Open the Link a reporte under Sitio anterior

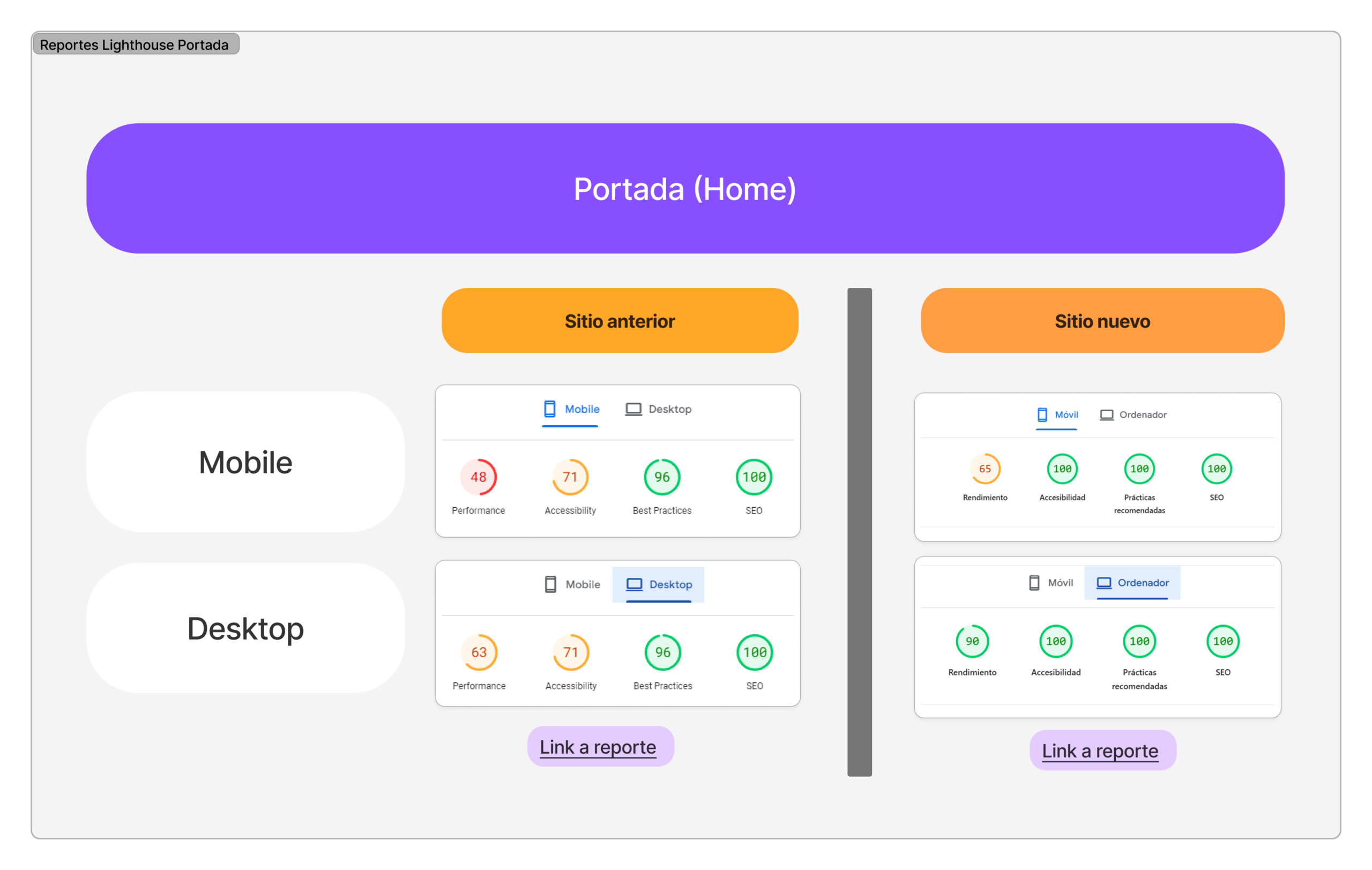[x=598, y=747]
